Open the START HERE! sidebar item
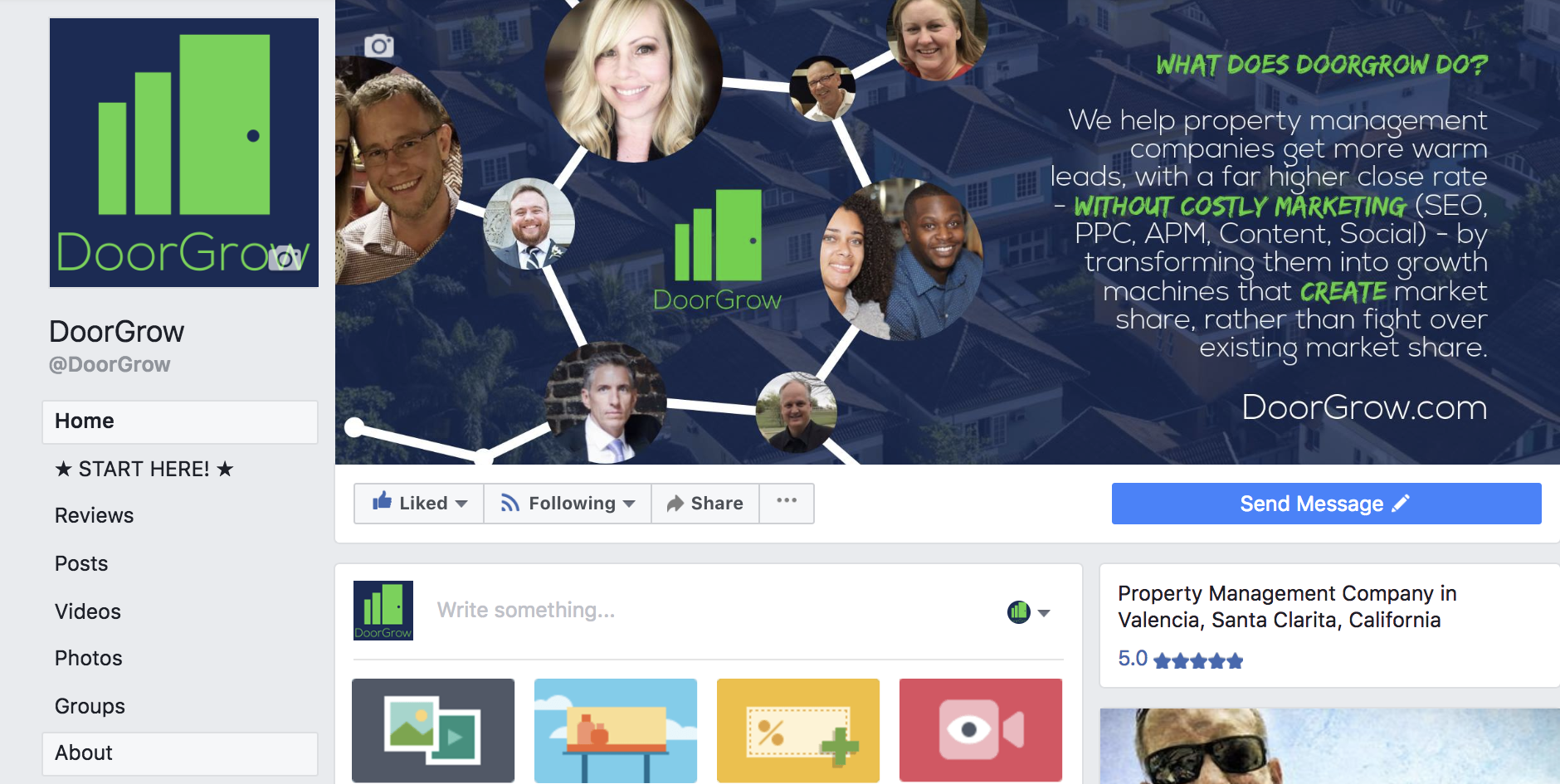Screen dimensions: 1560x784 click(144, 469)
